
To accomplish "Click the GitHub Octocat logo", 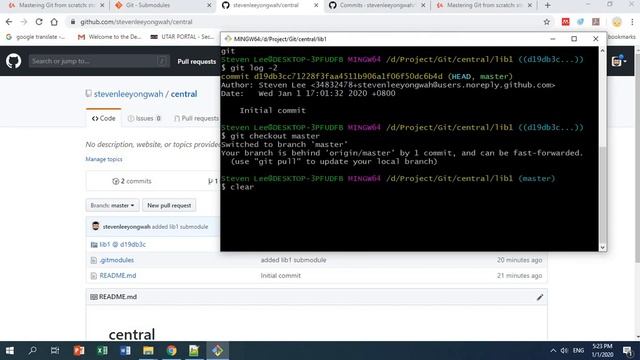I will [x=13, y=61].
